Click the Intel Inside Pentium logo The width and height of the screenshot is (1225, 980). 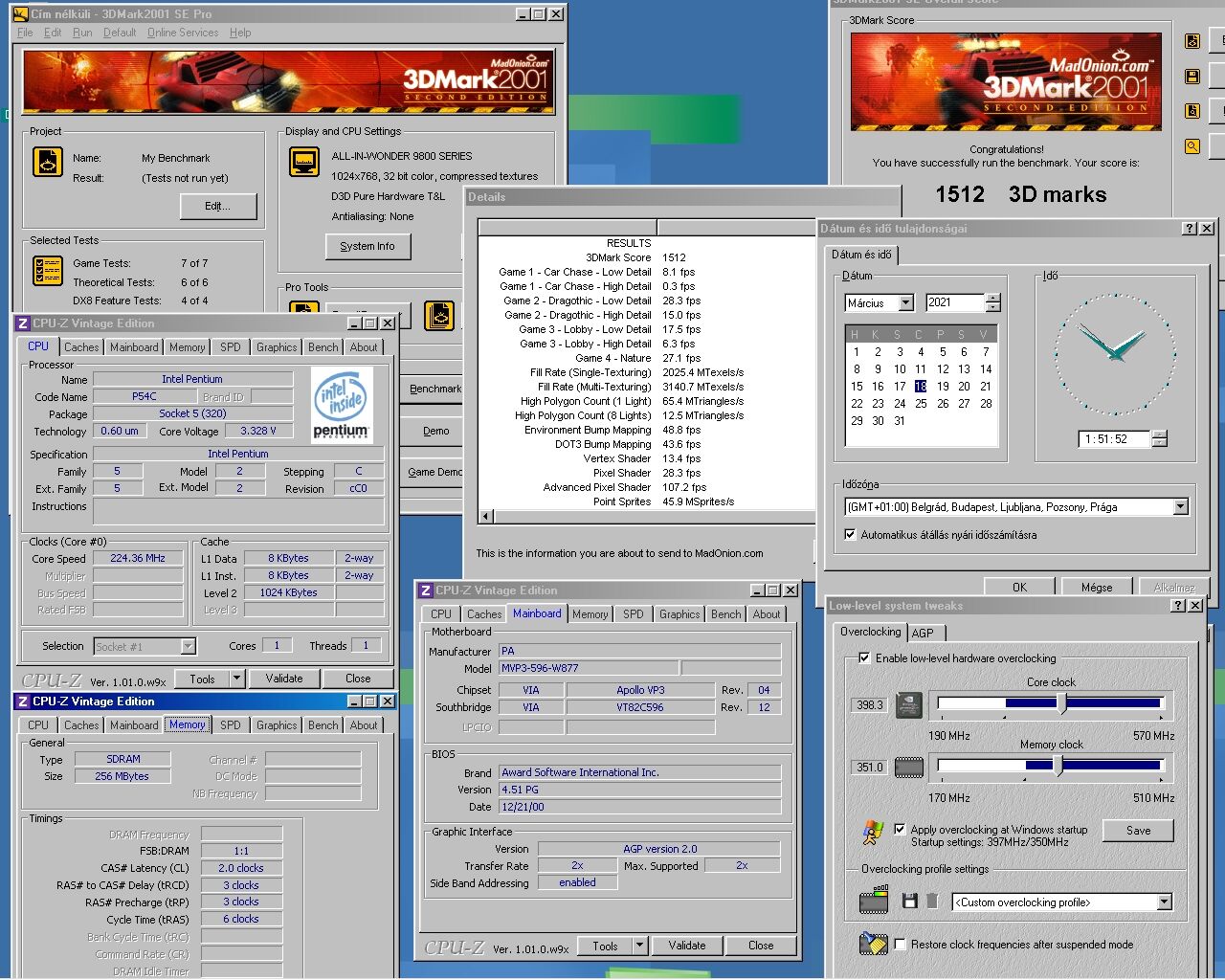coord(341,405)
